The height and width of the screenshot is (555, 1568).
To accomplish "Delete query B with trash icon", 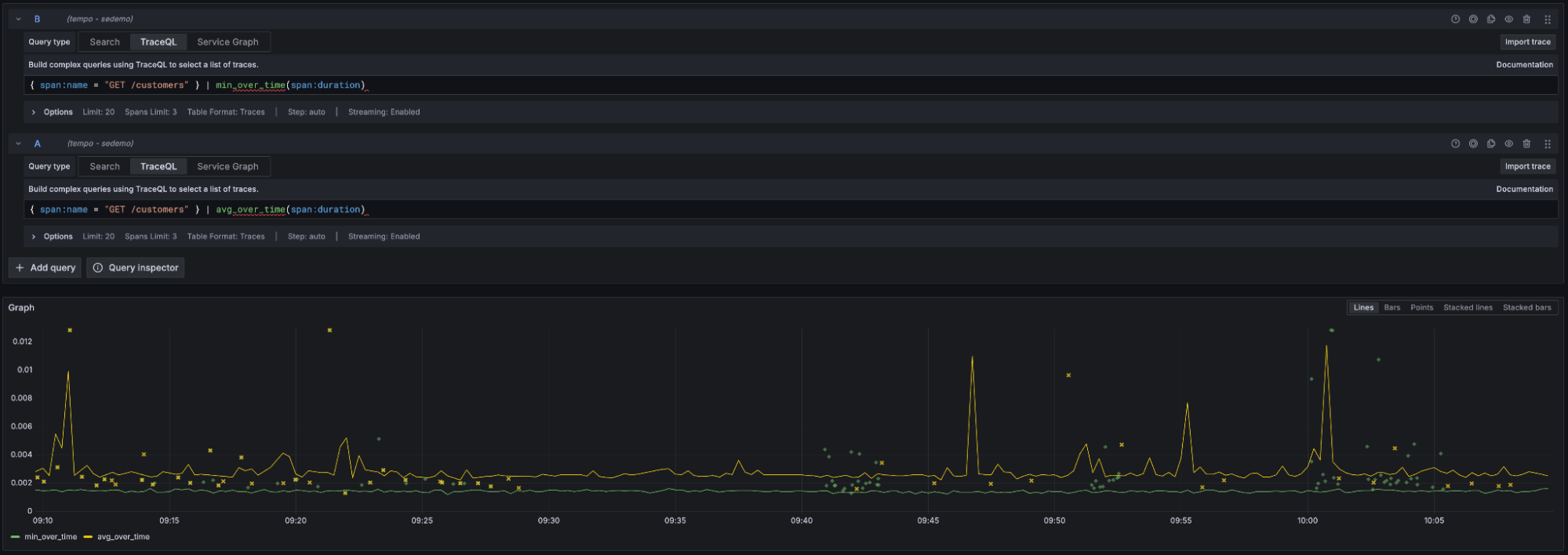I will 1526,19.
